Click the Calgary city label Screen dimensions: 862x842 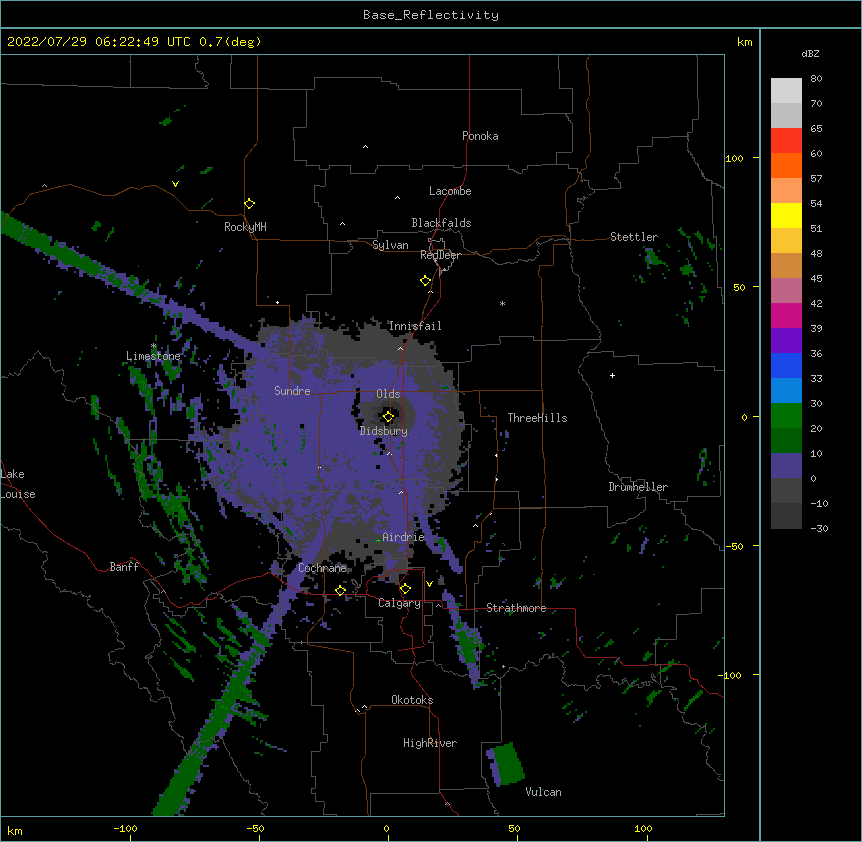(399, 603)
